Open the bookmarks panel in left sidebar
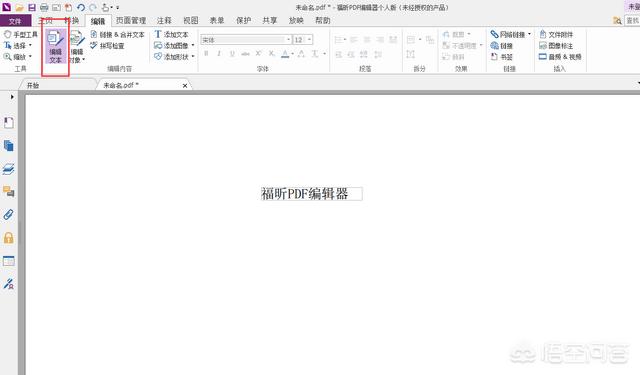Viewport: 640px width, 375px height. coord(9,123)
